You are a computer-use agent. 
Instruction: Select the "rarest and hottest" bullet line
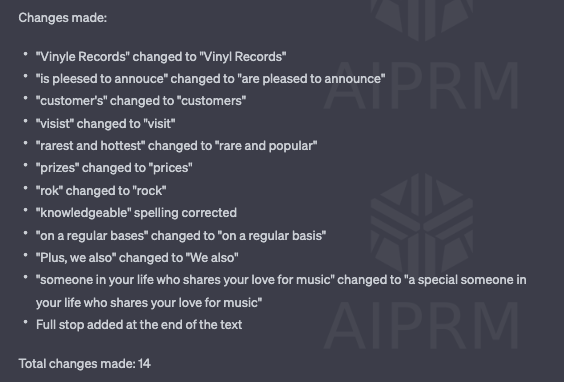pyautogui.click(x=176, y=146)
